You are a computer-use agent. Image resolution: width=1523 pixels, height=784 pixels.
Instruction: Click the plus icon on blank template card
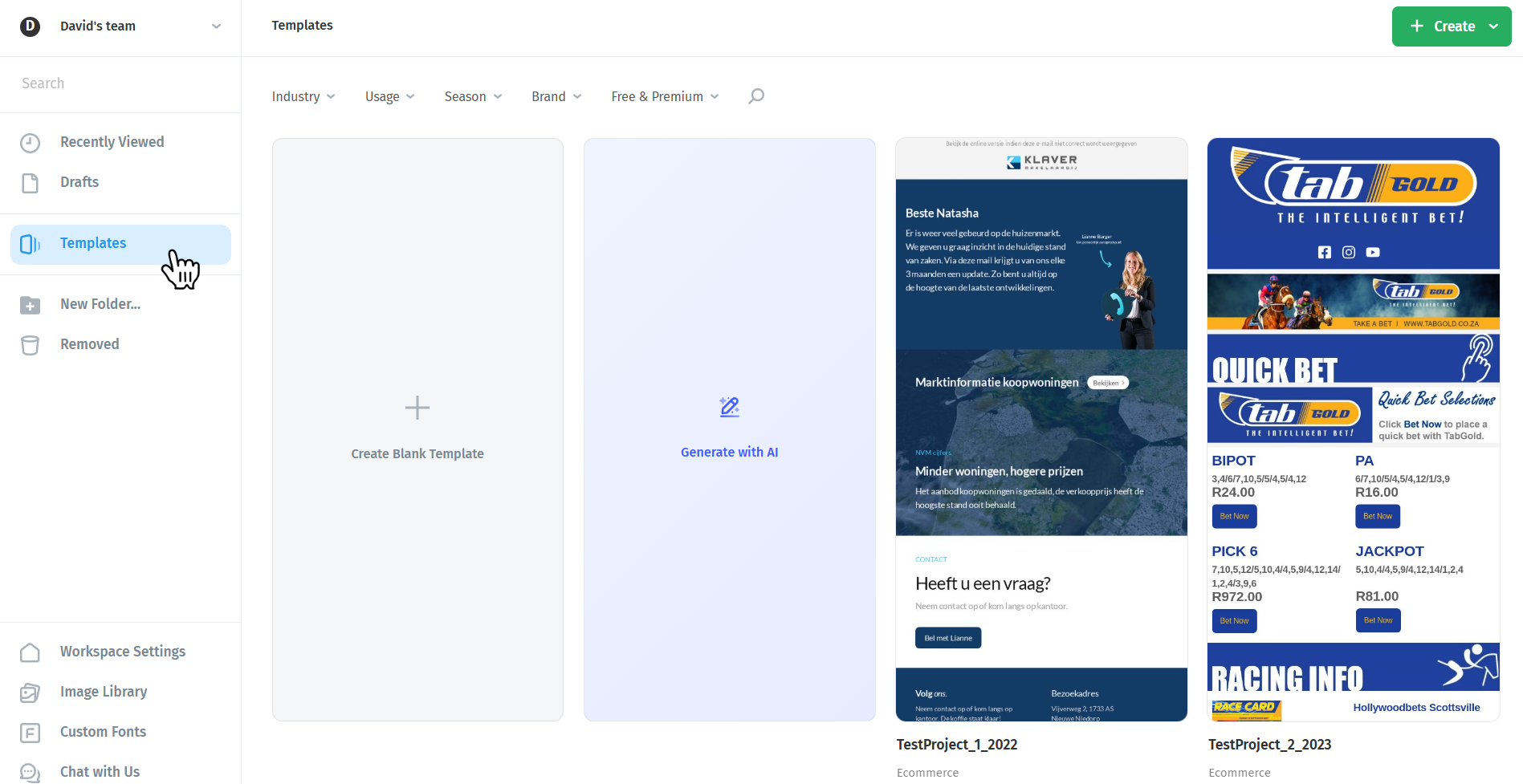tap(417, 408)
